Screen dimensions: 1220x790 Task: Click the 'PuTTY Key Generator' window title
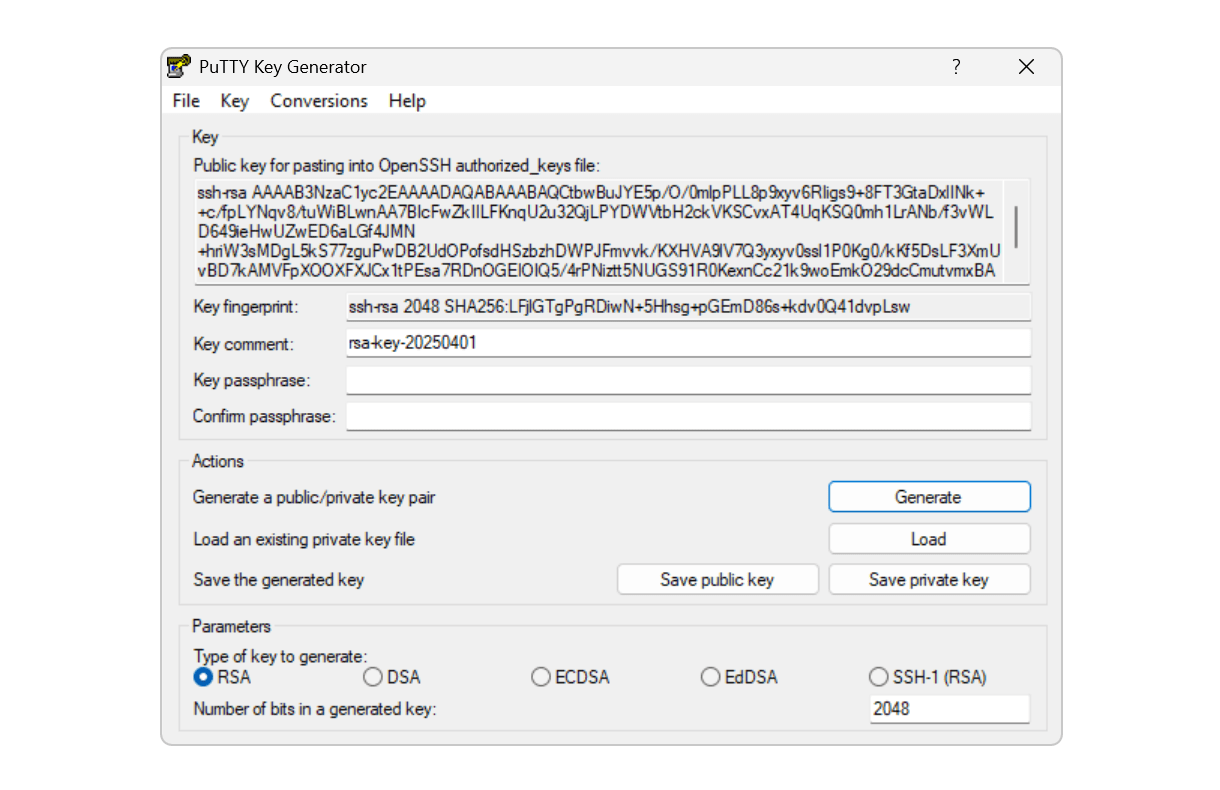(x=283, y=67)
